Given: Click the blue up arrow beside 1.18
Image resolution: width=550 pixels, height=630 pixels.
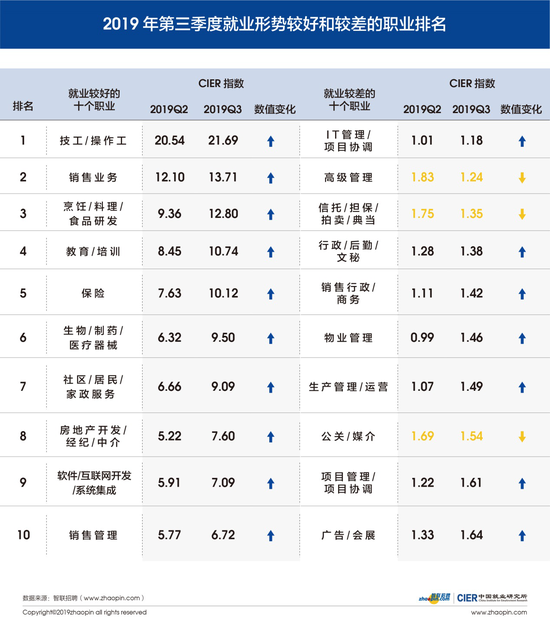Looking at the screenshot, I should (522, 141).
